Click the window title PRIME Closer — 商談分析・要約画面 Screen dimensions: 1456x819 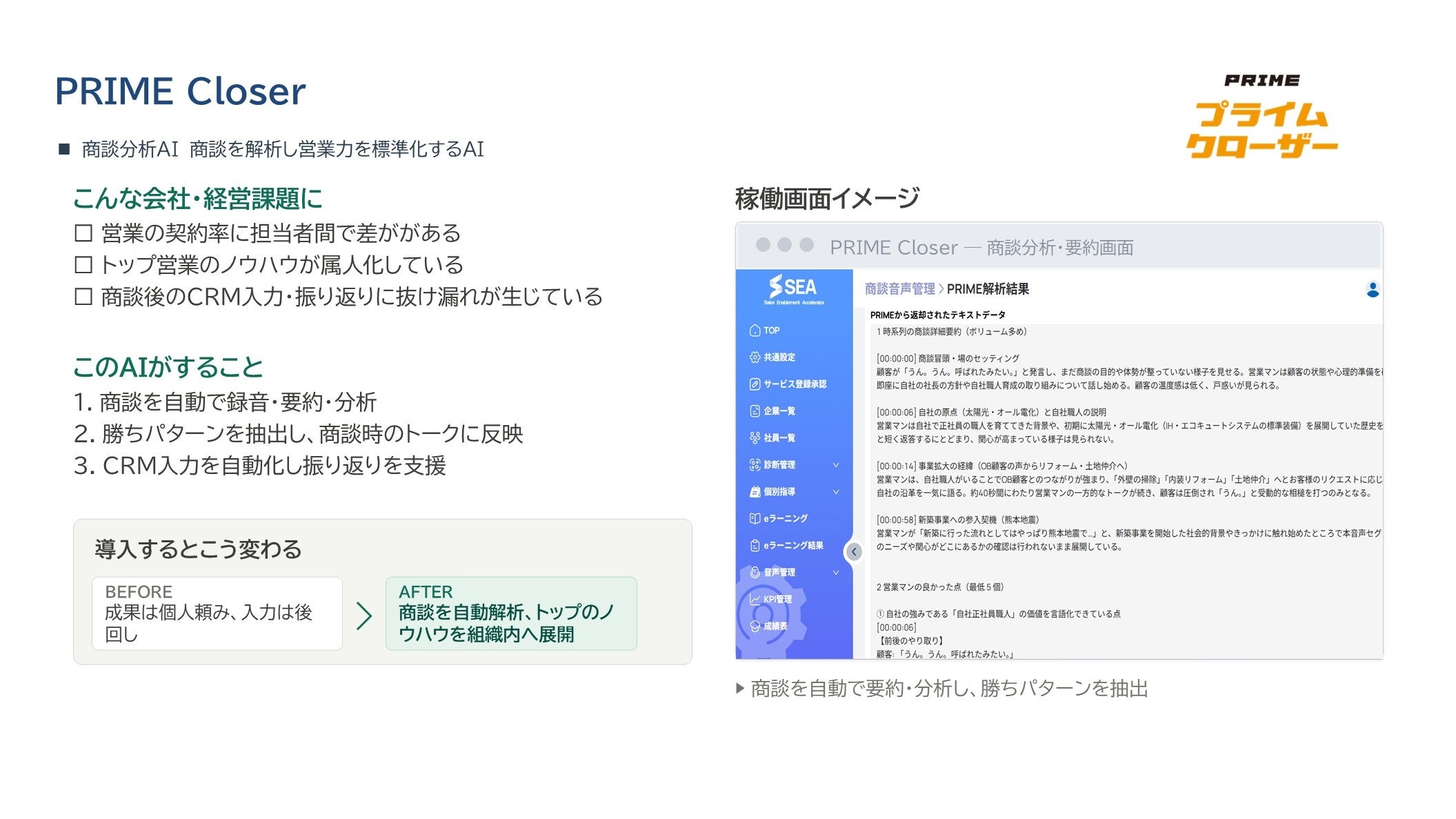[x=981, y=247]
